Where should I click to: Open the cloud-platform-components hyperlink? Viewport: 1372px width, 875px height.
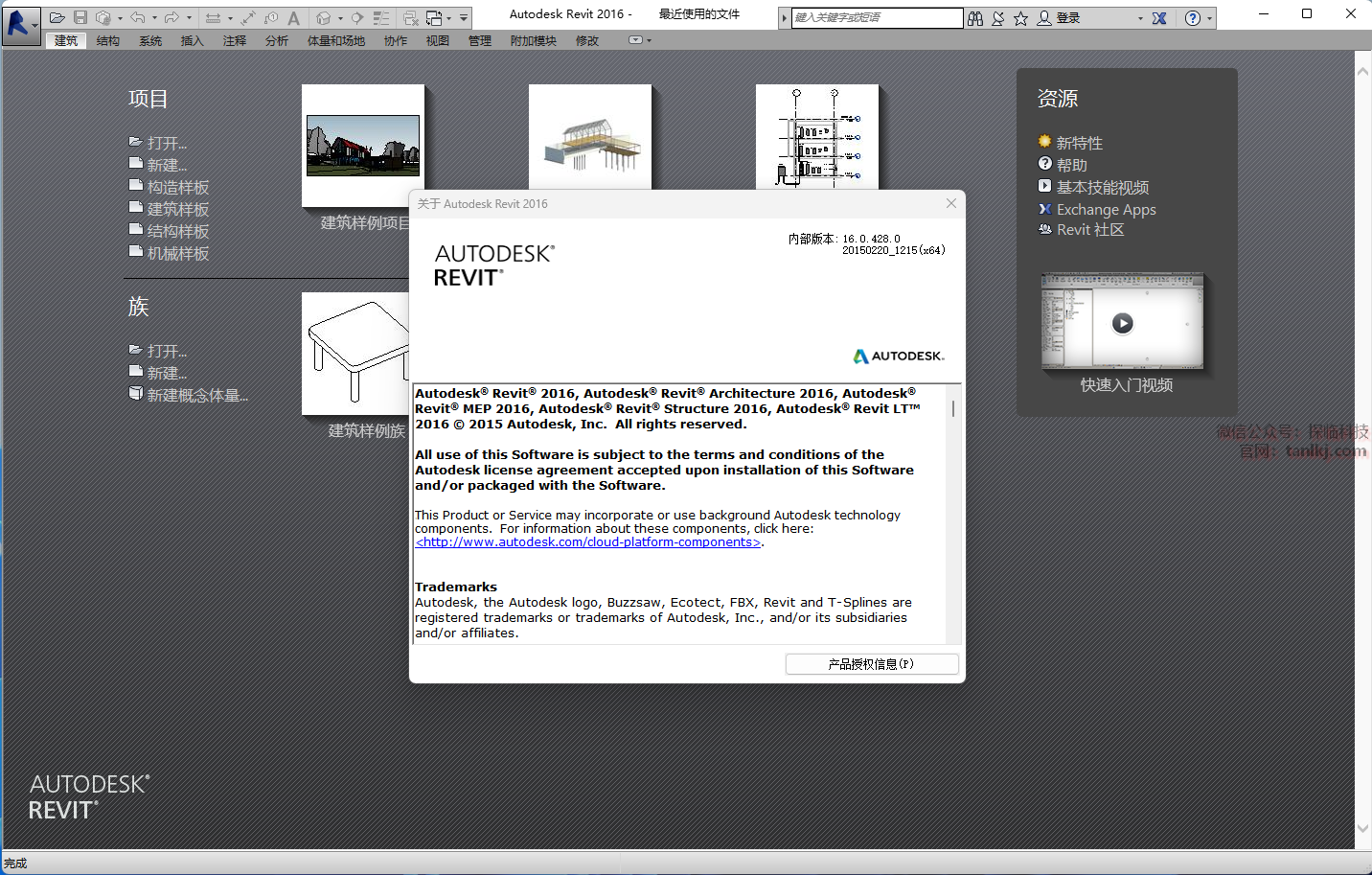588,542
